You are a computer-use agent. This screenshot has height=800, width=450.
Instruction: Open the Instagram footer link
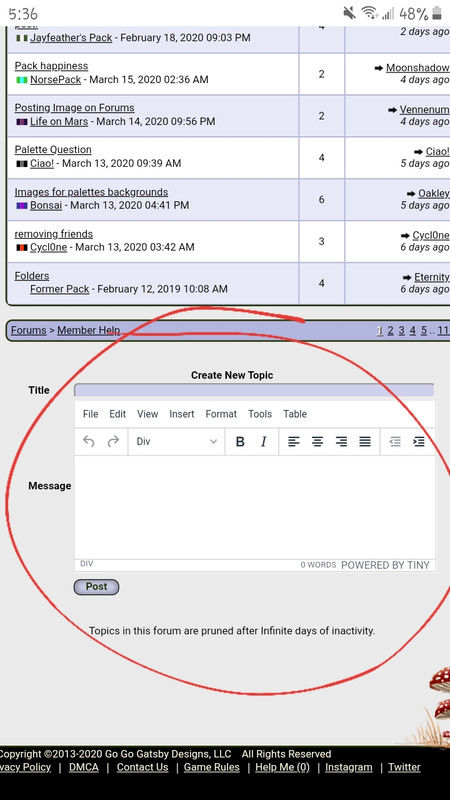click(x=349, y=767)
